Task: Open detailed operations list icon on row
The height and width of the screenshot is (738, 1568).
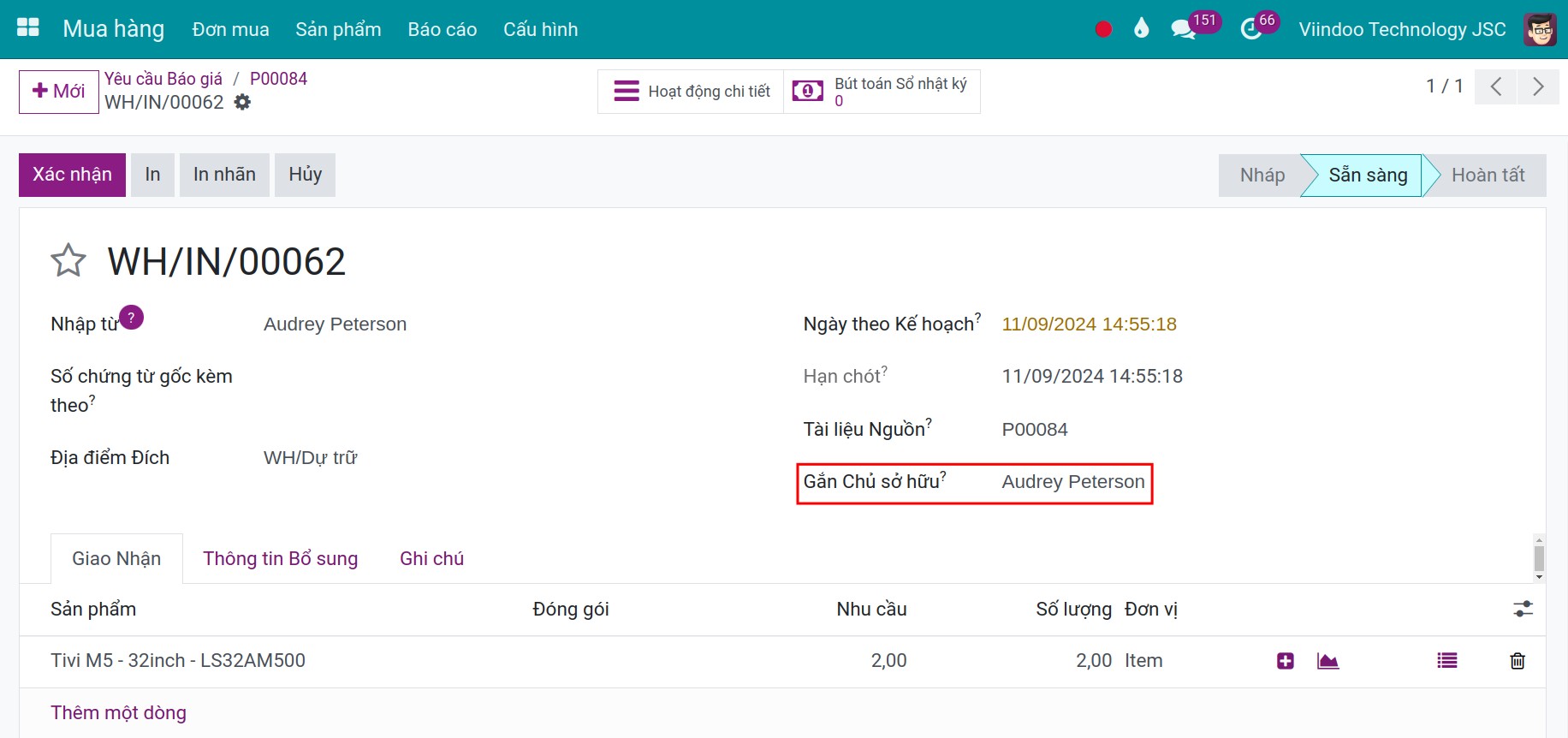Action: coord(1447,661)
